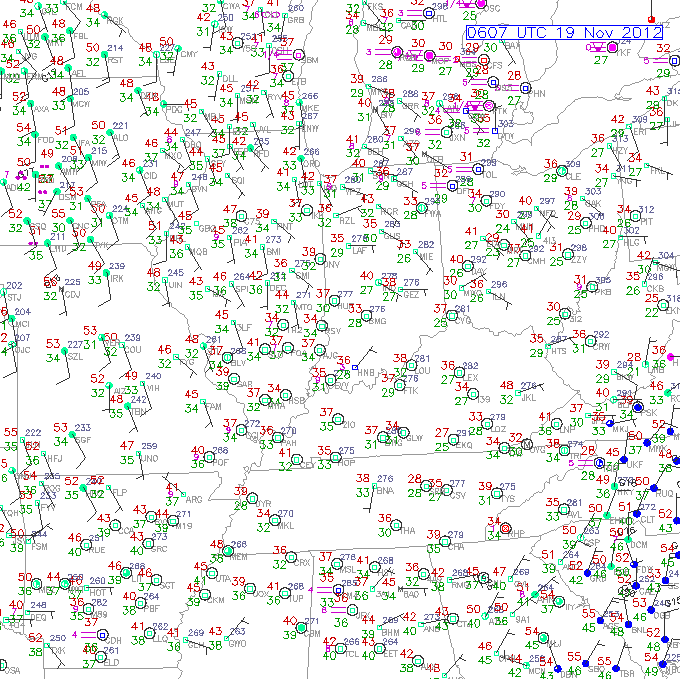The image size is (680, 680).
Task: Click the LIT station circle marker
Action: point(126,573)
